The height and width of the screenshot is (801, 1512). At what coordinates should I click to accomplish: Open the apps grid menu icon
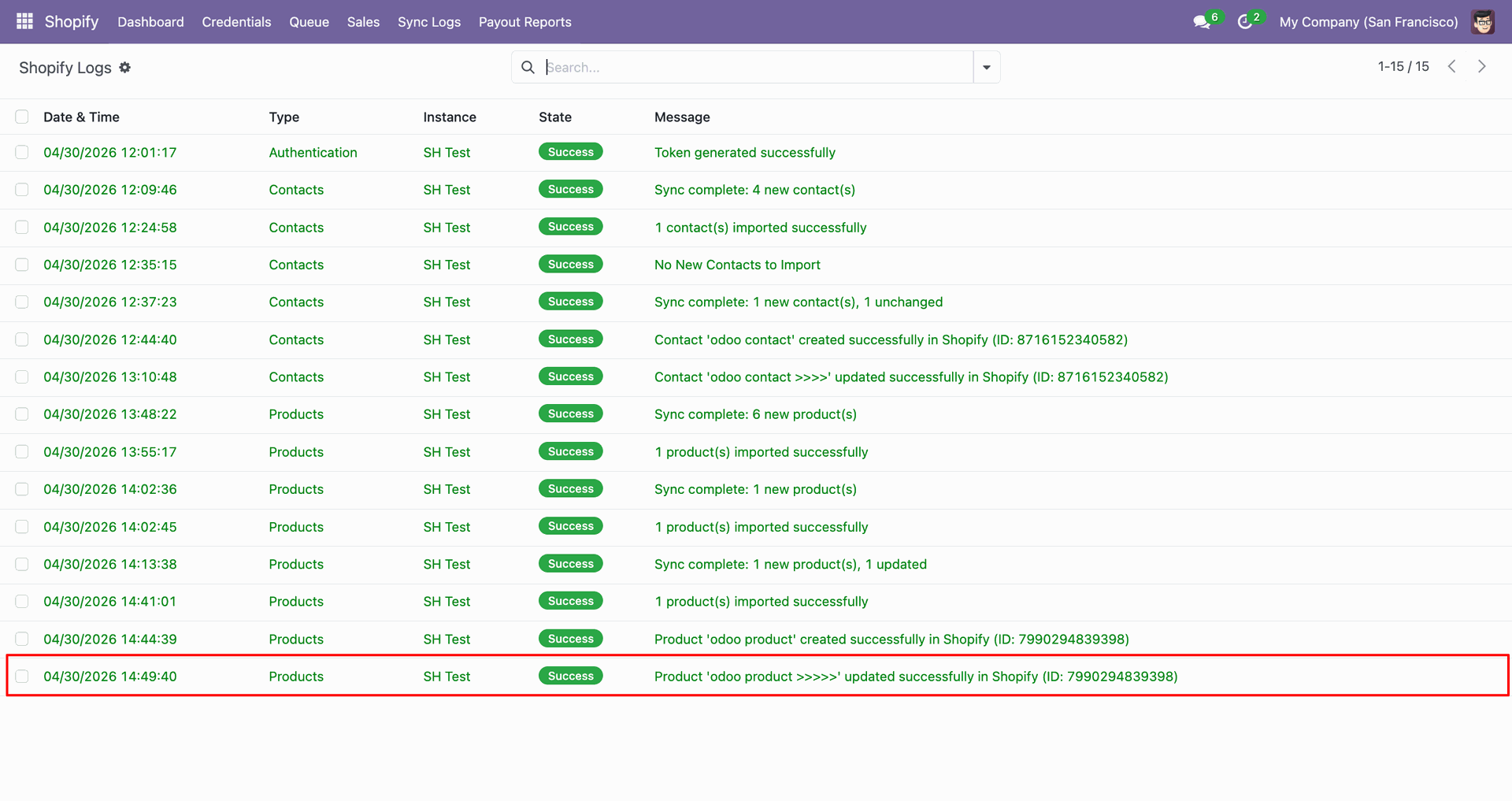coord(24,21)
